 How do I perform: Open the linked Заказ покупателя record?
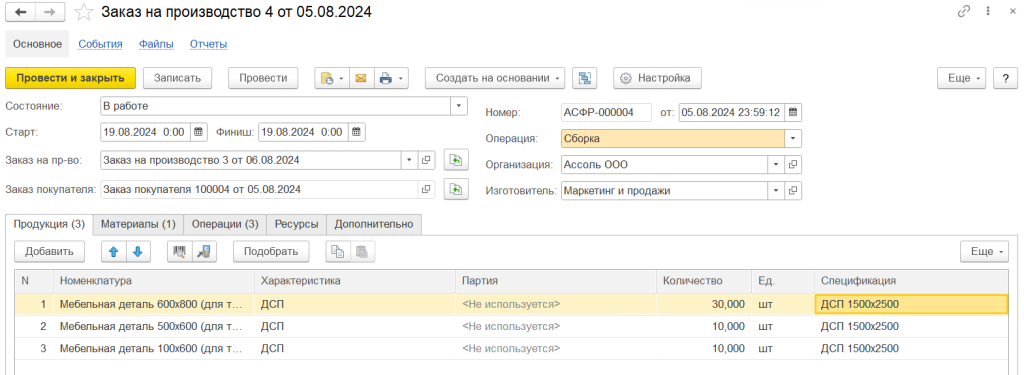click(x=426, y=189)
